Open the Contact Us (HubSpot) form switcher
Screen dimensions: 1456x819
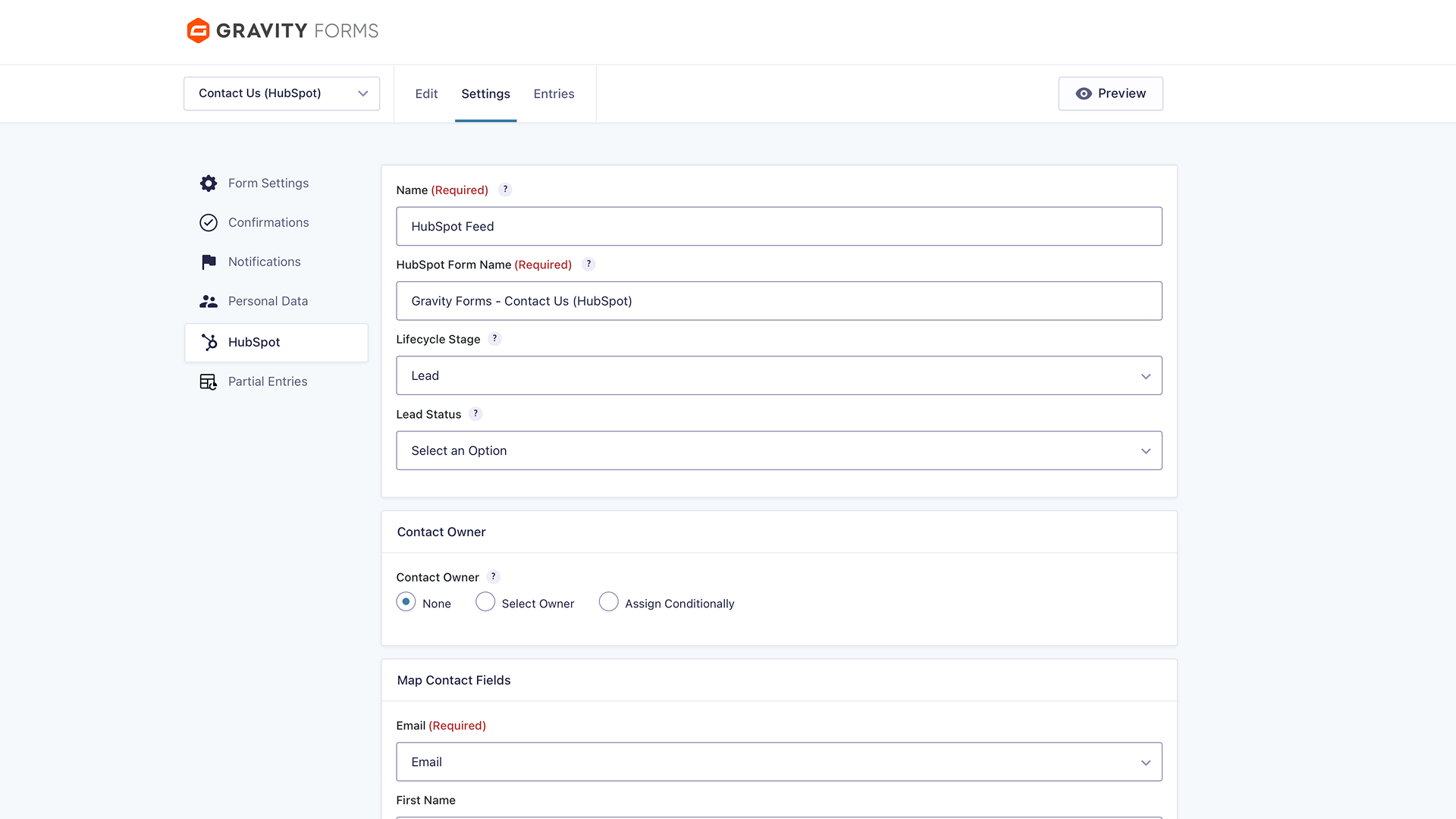tap(281, 94)
